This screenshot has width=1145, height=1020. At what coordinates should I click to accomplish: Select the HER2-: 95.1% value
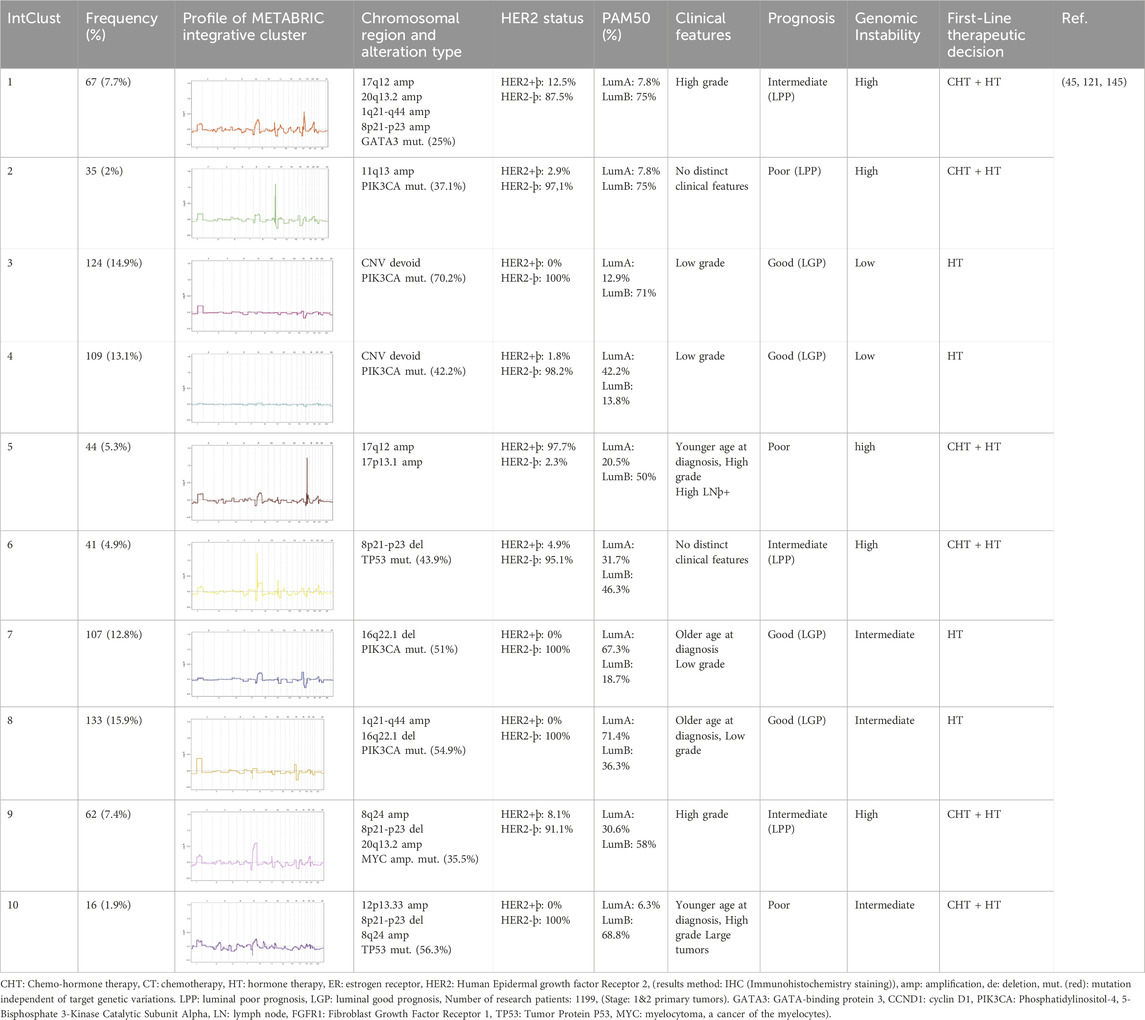537,560
